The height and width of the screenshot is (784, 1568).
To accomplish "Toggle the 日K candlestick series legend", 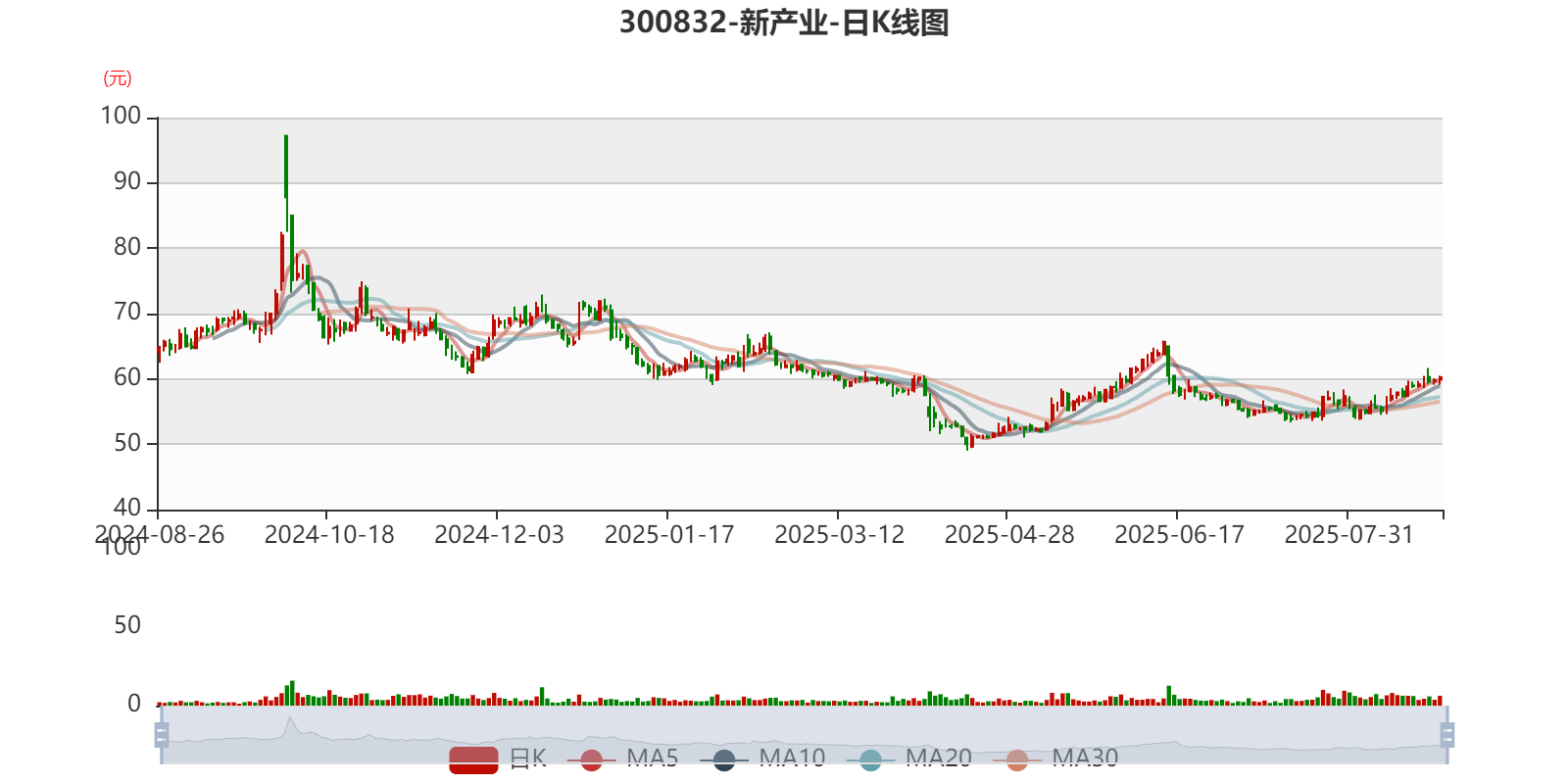I will tap(497, 759).
